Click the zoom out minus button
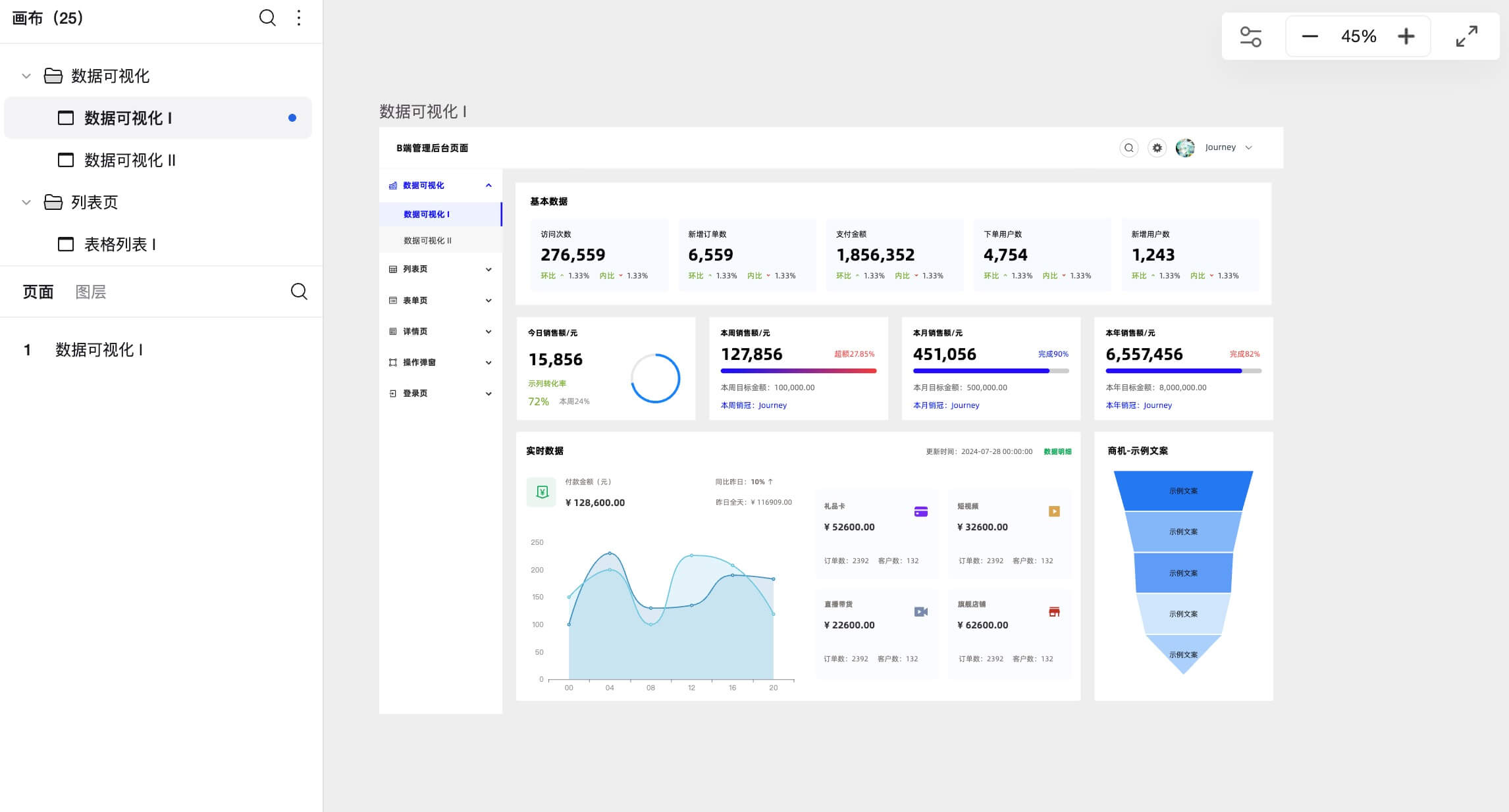This screenshot has width=1509, height=812. coord(1310,36)
